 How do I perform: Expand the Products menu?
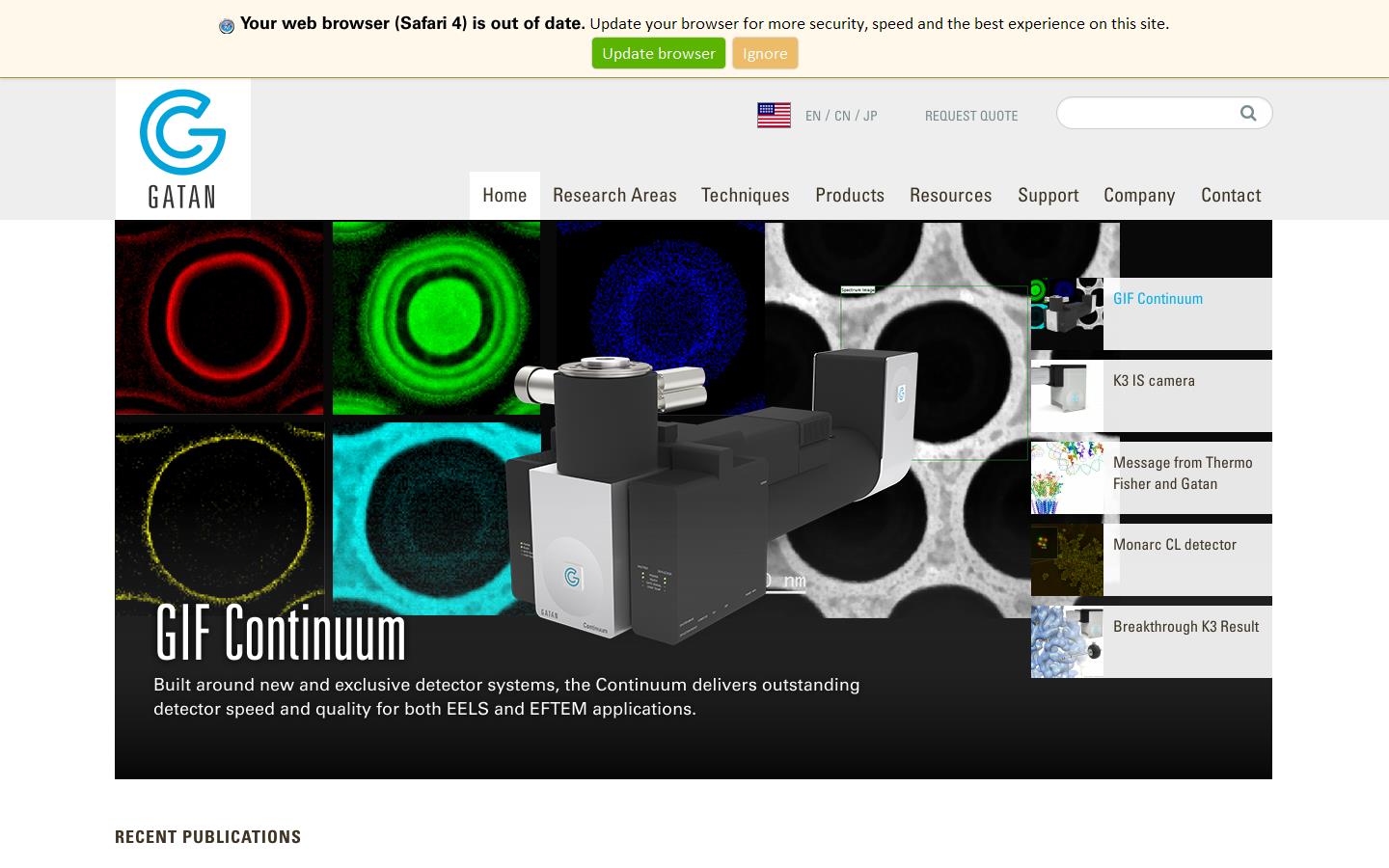click(849, 195)
